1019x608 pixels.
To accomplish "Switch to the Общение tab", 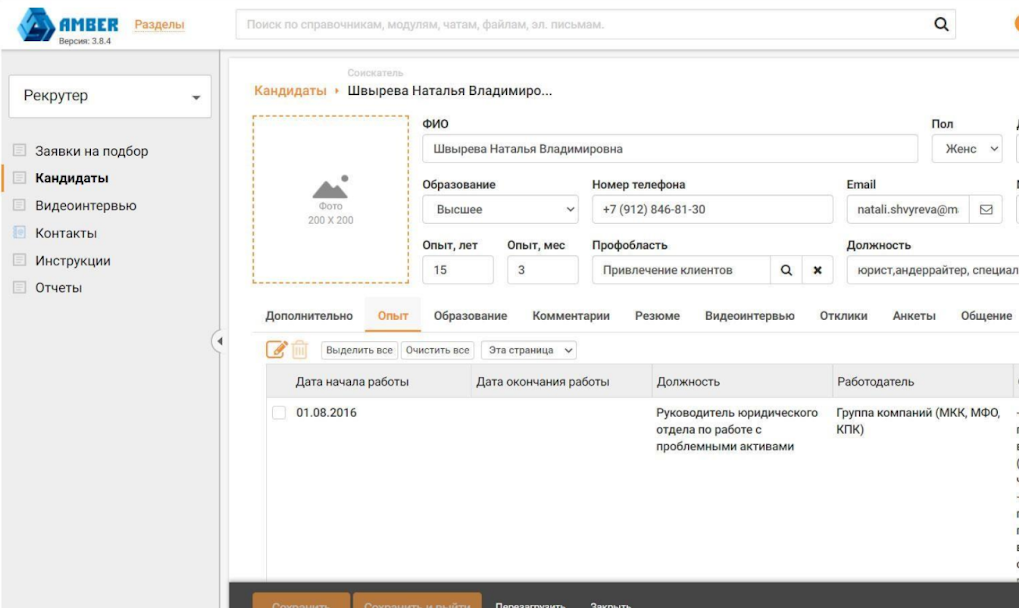I will pyautogui.click(x=986, y=316).
